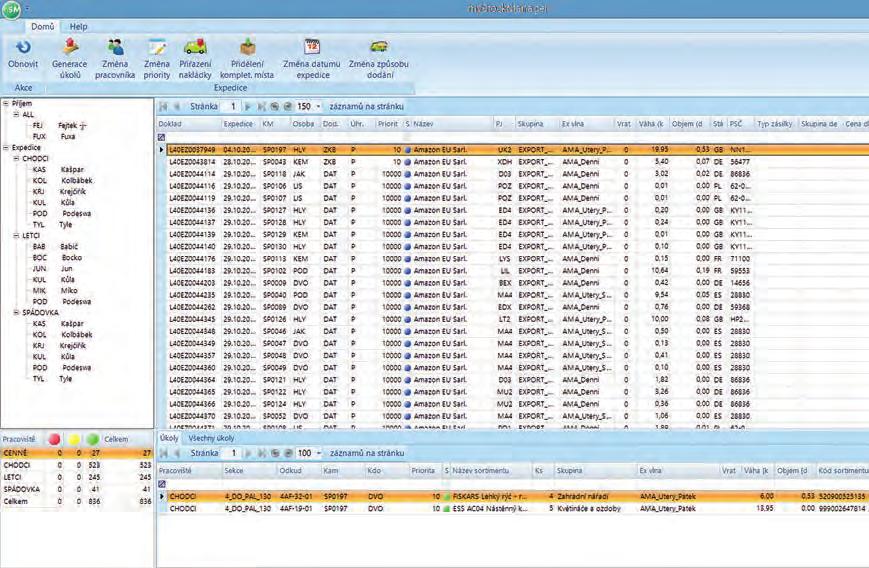
Task: Click the Celkem summary row
Action: [x=76, y=502]
